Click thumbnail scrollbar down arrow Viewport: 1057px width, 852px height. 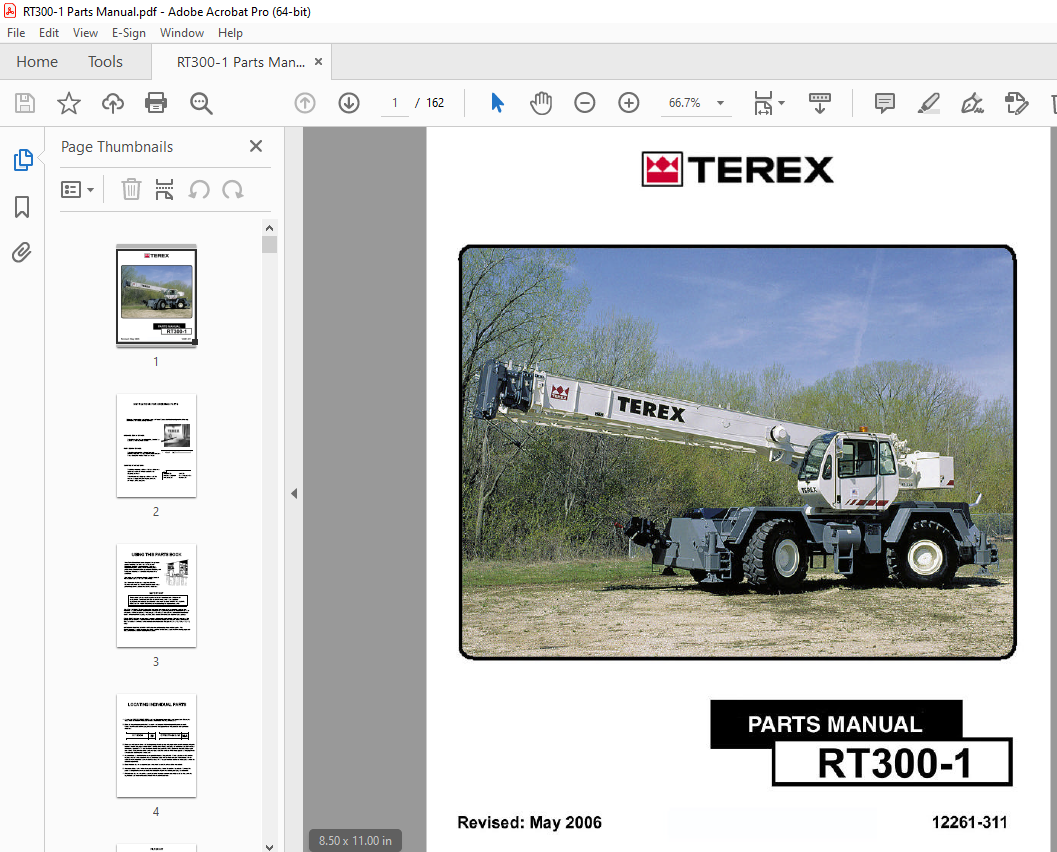270,847
